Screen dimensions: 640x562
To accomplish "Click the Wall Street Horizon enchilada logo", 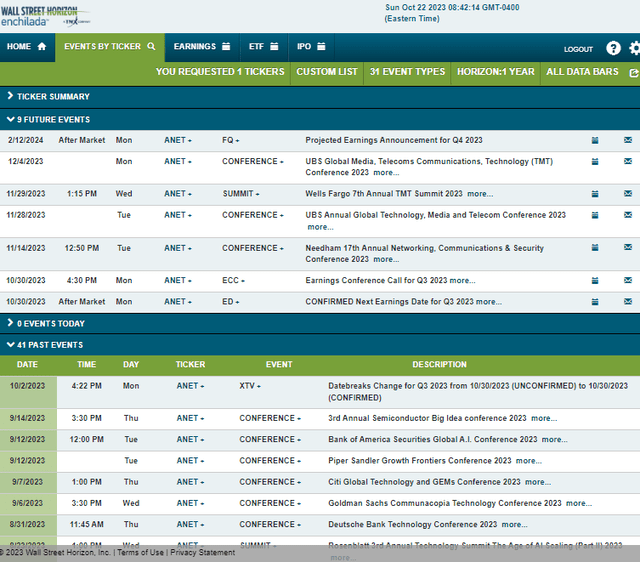I will (x=45, y=16).
